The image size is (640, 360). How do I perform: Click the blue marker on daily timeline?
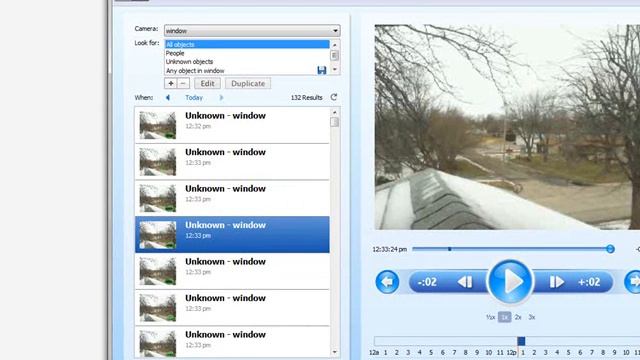(x=521, y=341)
